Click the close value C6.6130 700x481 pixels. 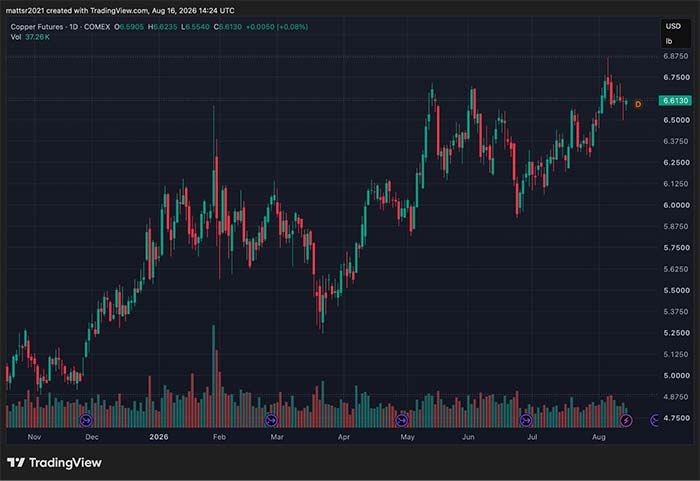click(228, 27)
